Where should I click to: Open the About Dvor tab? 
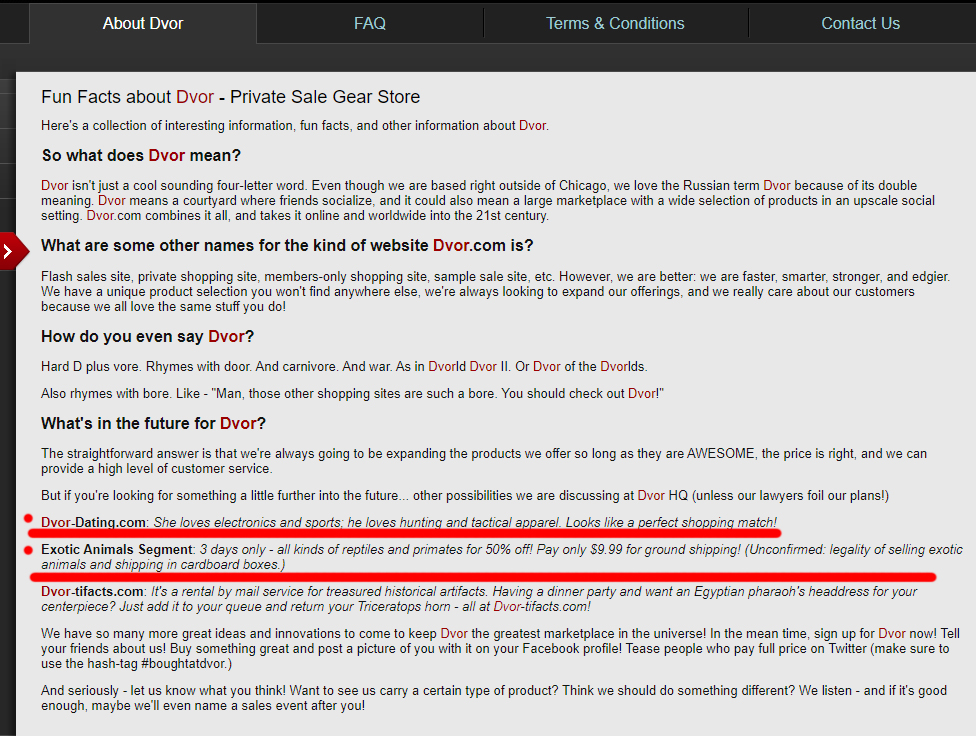point(143,24)
